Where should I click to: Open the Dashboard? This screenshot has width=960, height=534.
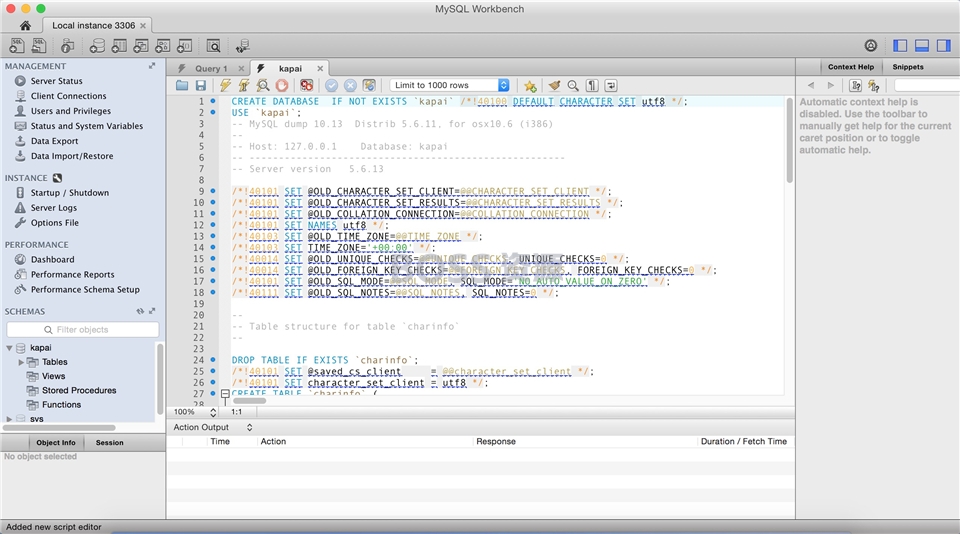(53, 260)
